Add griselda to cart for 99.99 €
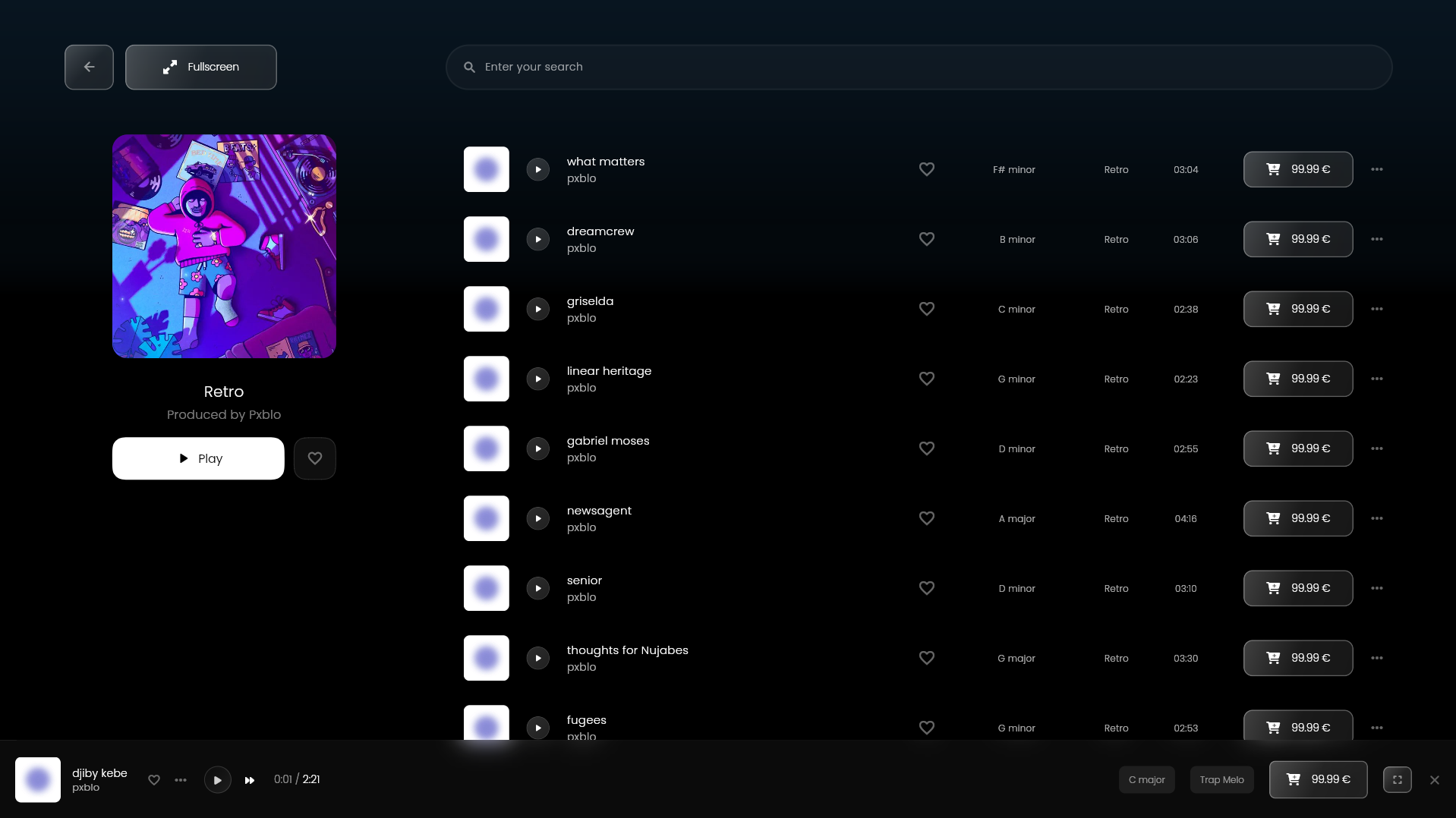 (1298, 309)
